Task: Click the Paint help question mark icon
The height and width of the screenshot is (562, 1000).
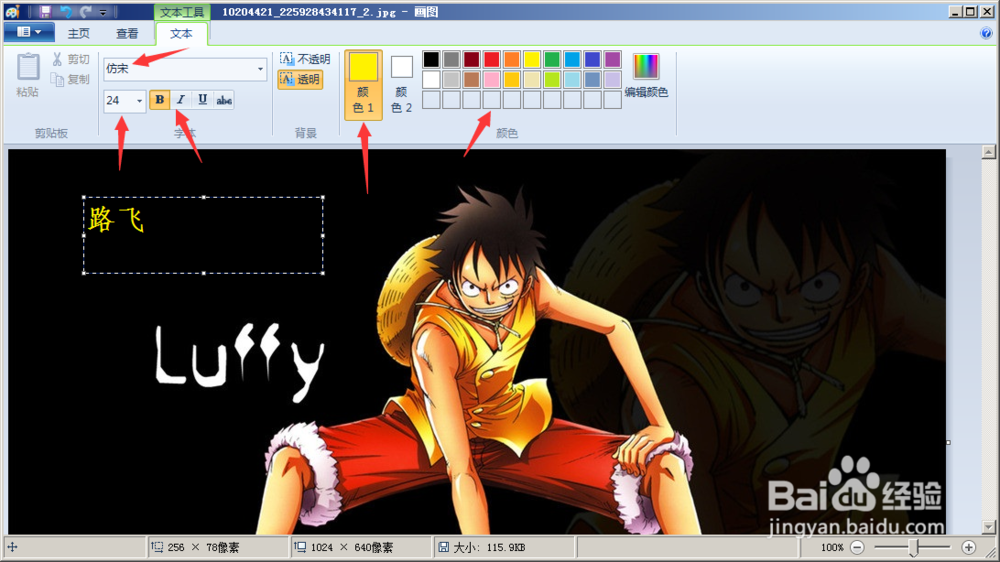Action: pyautogui.click(x=986, y=33)
